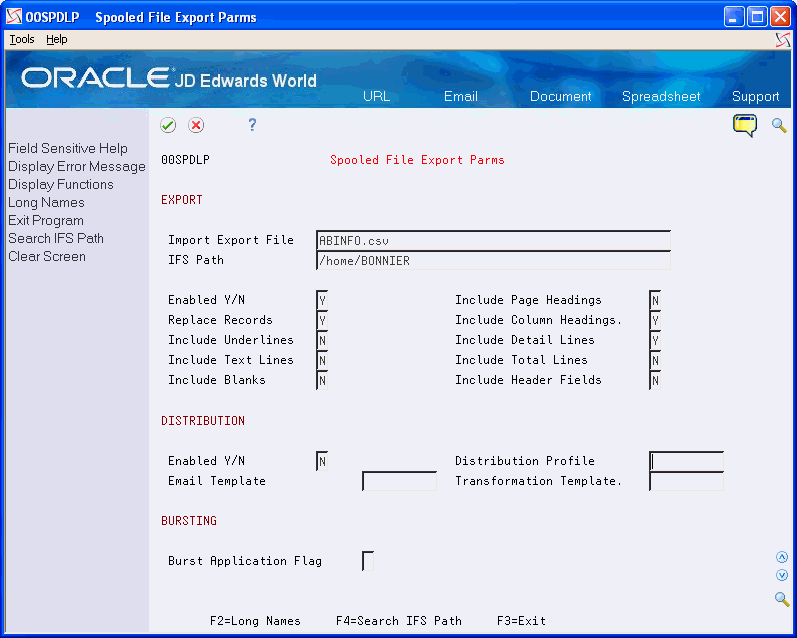The image size is (797, 638).
Task: Select Search IFS Path in sidebar
Action: [56, 238]
